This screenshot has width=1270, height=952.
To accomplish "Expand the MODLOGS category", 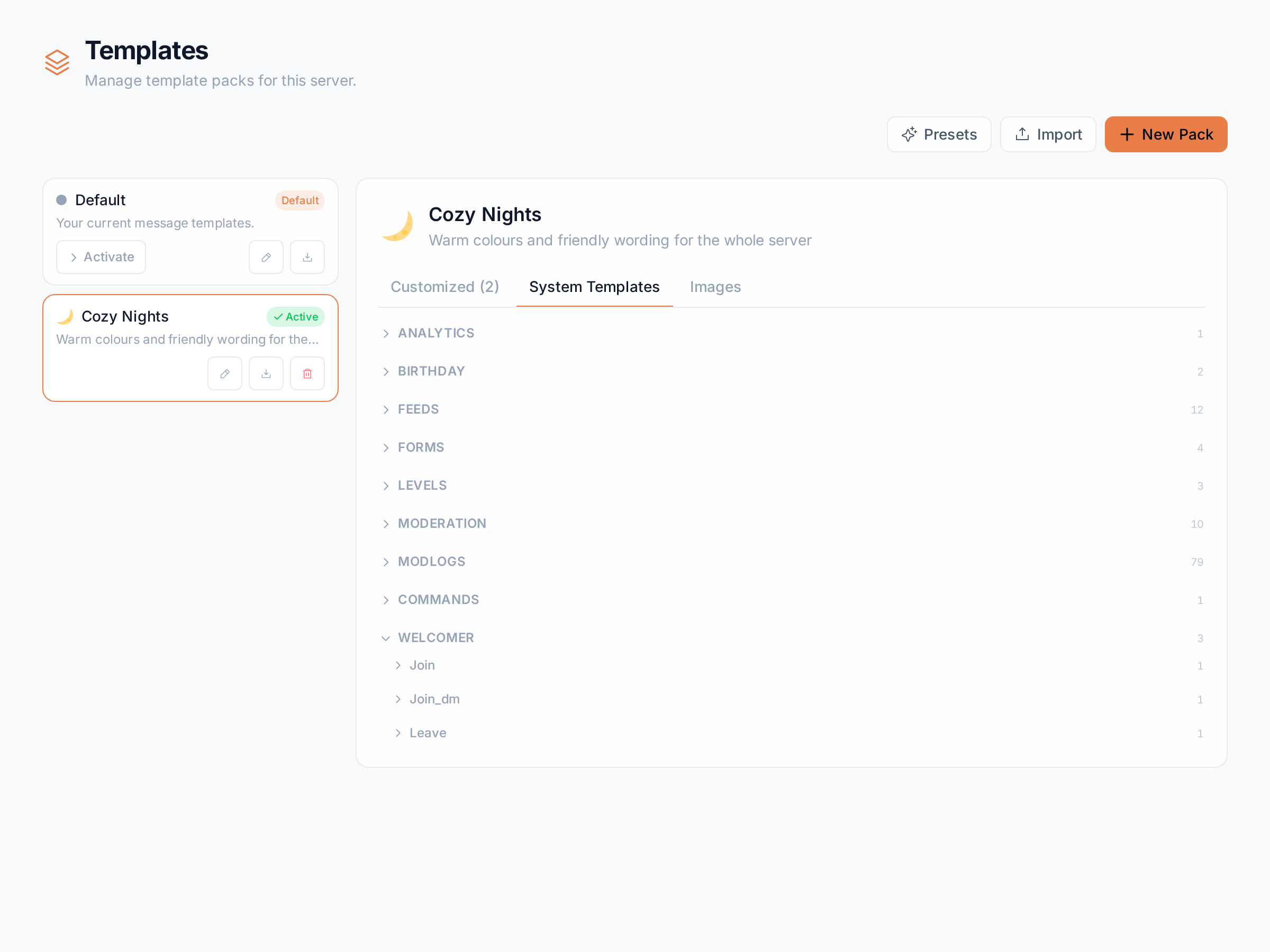I will 791,562.
